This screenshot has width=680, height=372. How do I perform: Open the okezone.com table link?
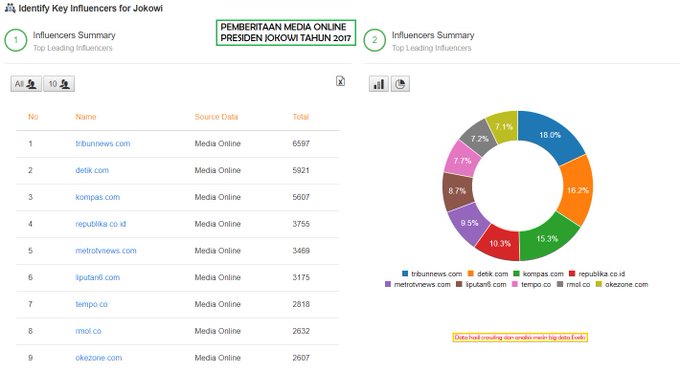(x=99, y=358)
